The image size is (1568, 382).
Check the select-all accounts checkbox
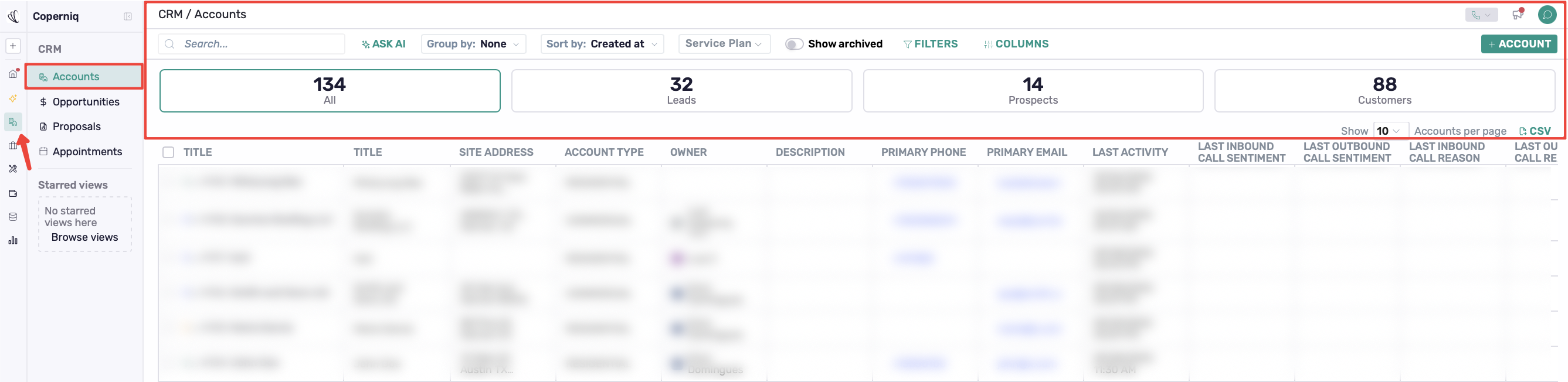168,152
